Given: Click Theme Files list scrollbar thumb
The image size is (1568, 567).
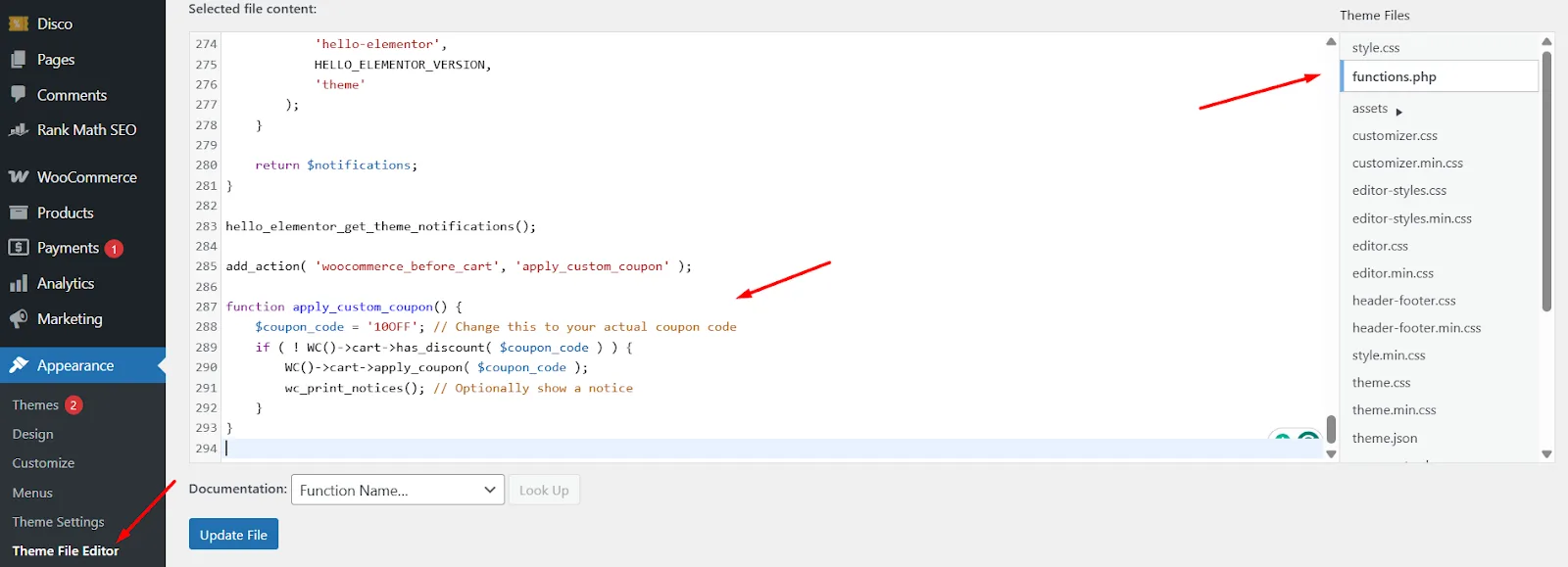Looking at the screenshot, I should pos(1546,181).
